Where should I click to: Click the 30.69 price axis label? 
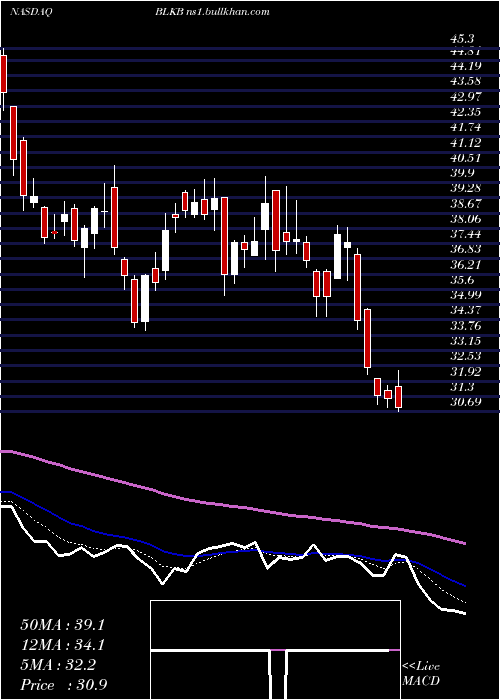(466, 402)
